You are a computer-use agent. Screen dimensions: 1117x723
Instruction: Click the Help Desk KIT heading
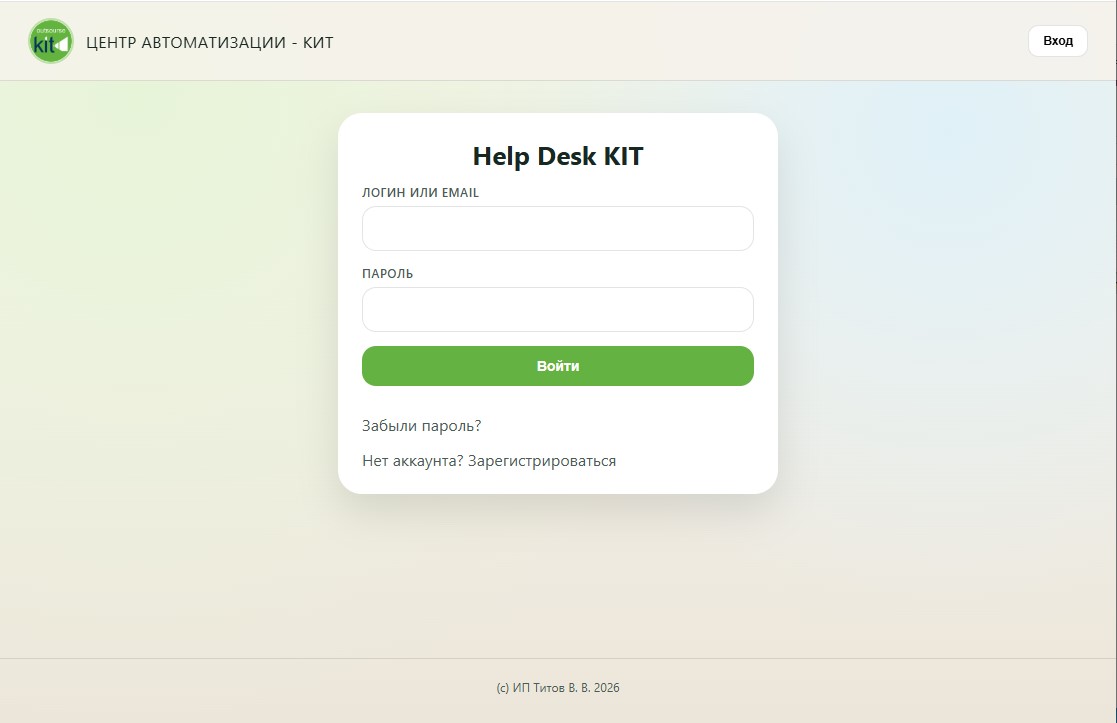(557, 156)
